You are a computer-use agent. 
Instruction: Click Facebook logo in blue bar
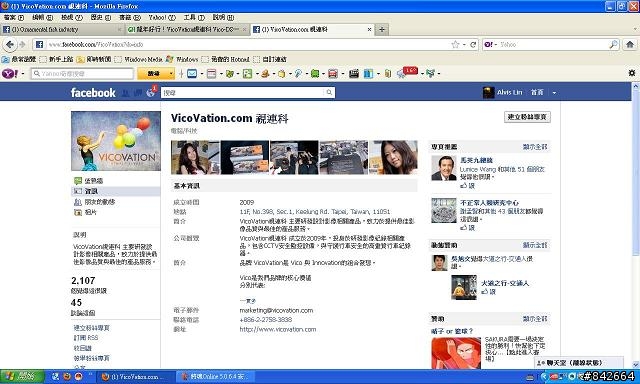(93, 93)
